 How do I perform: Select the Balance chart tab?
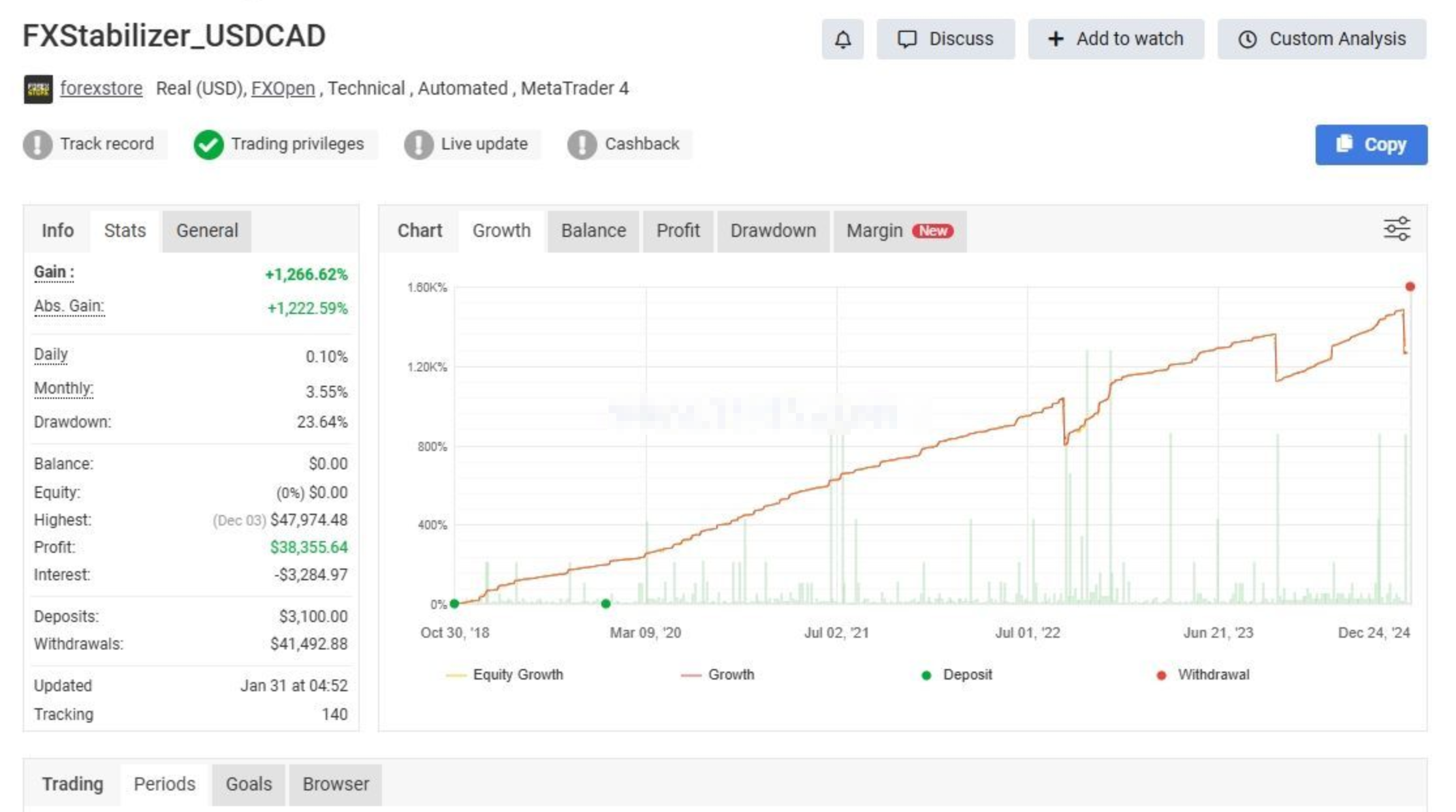tap(593, 230)
